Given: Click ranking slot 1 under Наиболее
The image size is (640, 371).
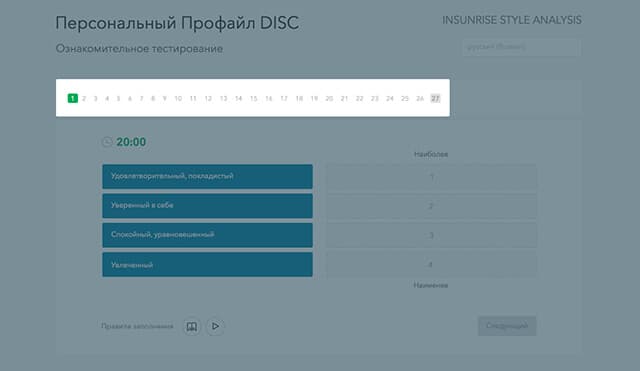Looking at the screenshot, I should (431, 177).
